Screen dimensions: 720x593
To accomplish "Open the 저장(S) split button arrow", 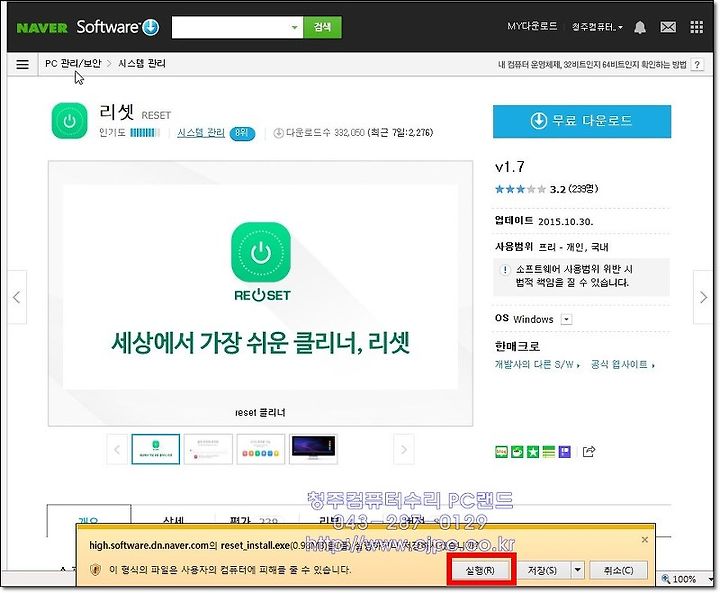I will pyautogui.click(x=577, y=570).
